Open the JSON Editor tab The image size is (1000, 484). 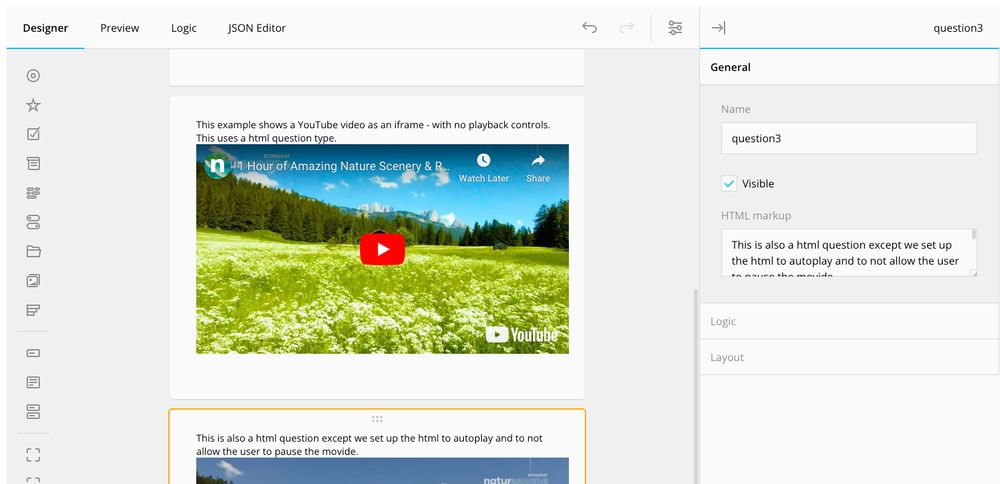[x=256, y=28]
